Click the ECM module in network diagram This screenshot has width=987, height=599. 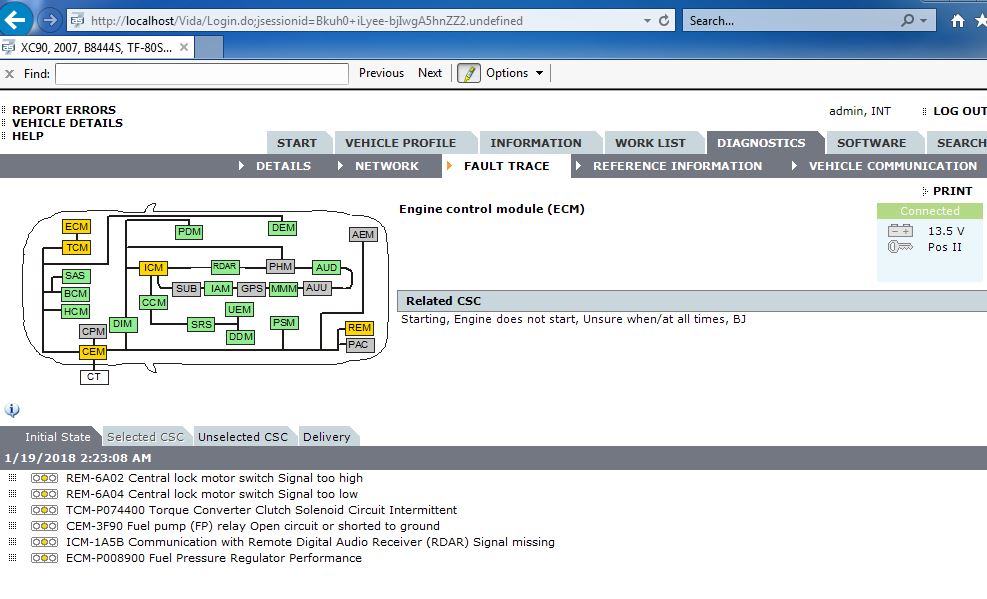(x=76, y=227)
